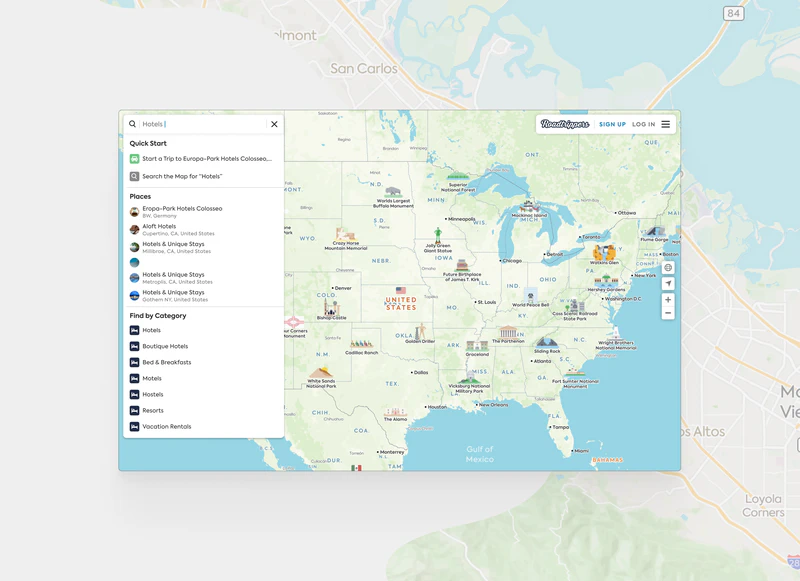The width and height of the screenshot is (800, 581).
Task: Click the Fort Sumter National Monument marker
Action: click(x=575, y=374)
